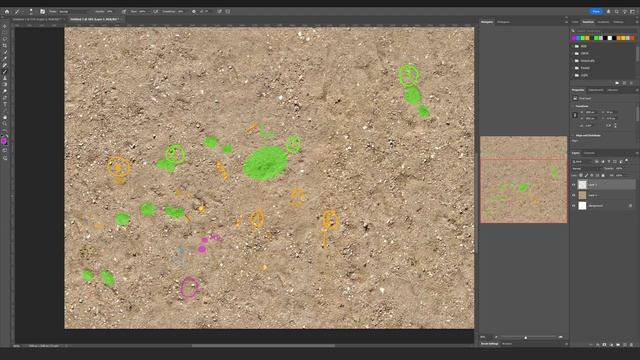
Task: Select the Rectangular Marquee tool
Action: coord(5,33)
